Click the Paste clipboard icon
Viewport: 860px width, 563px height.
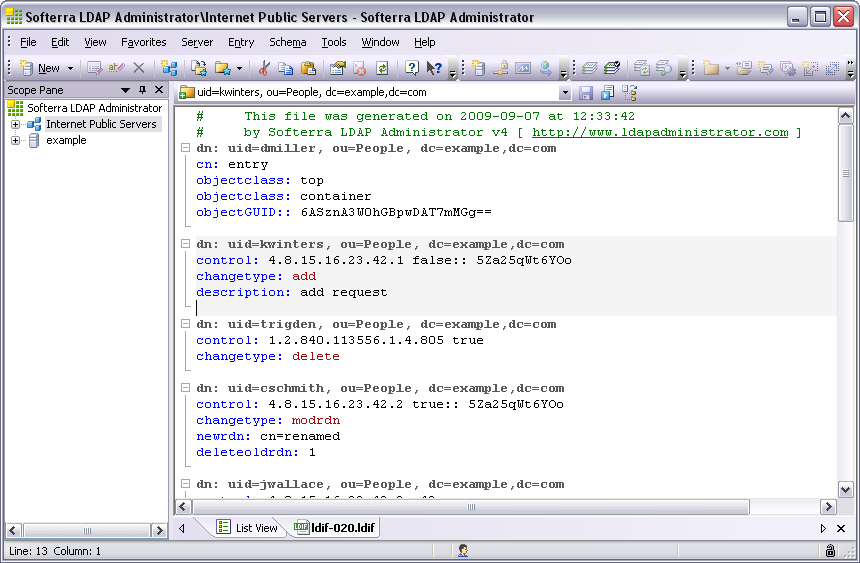point(308,68)
